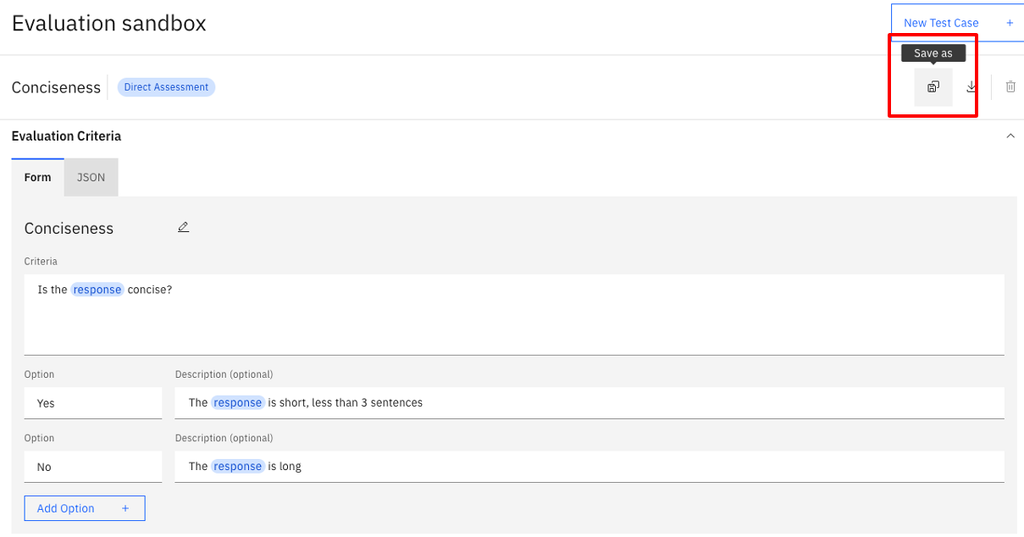Screen dimensions: 1024x537
Task: Click the Direct Assessment tag
Action: point(166,87)
